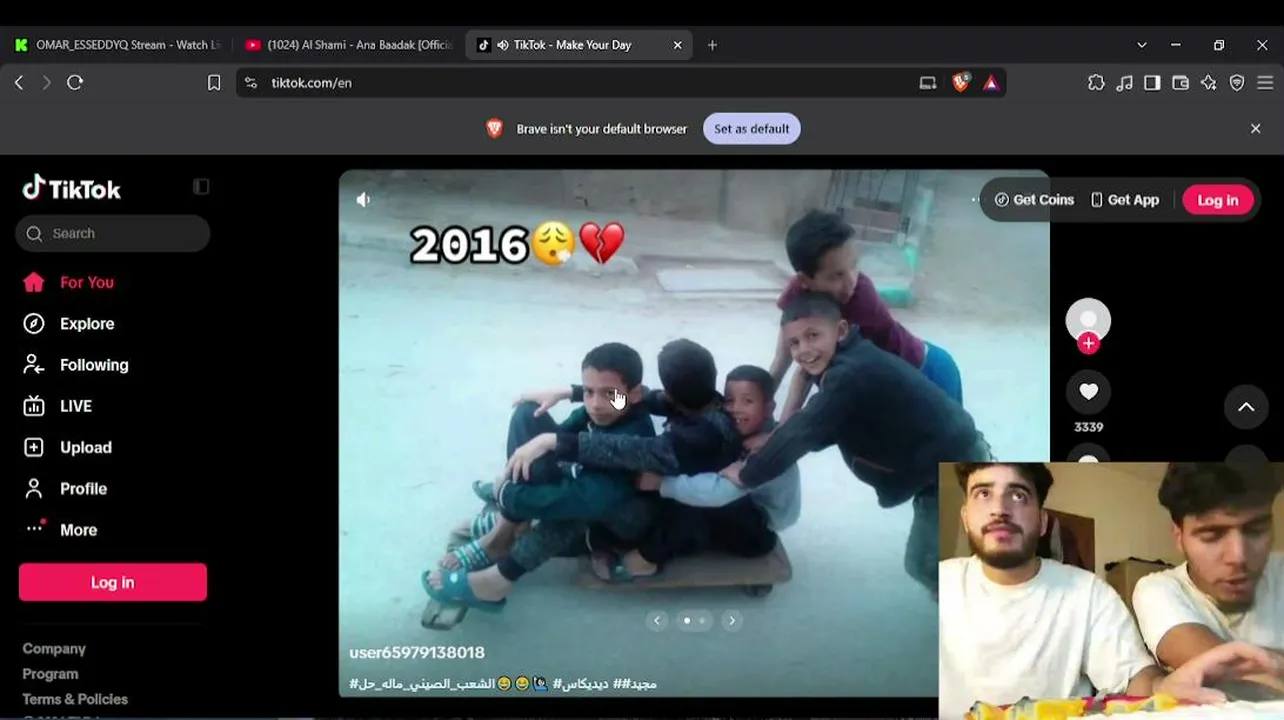The width and height of the screenshot is (1284, 720).
Task: Open the media control music note icon
Action: click(x=1125, y=83)
